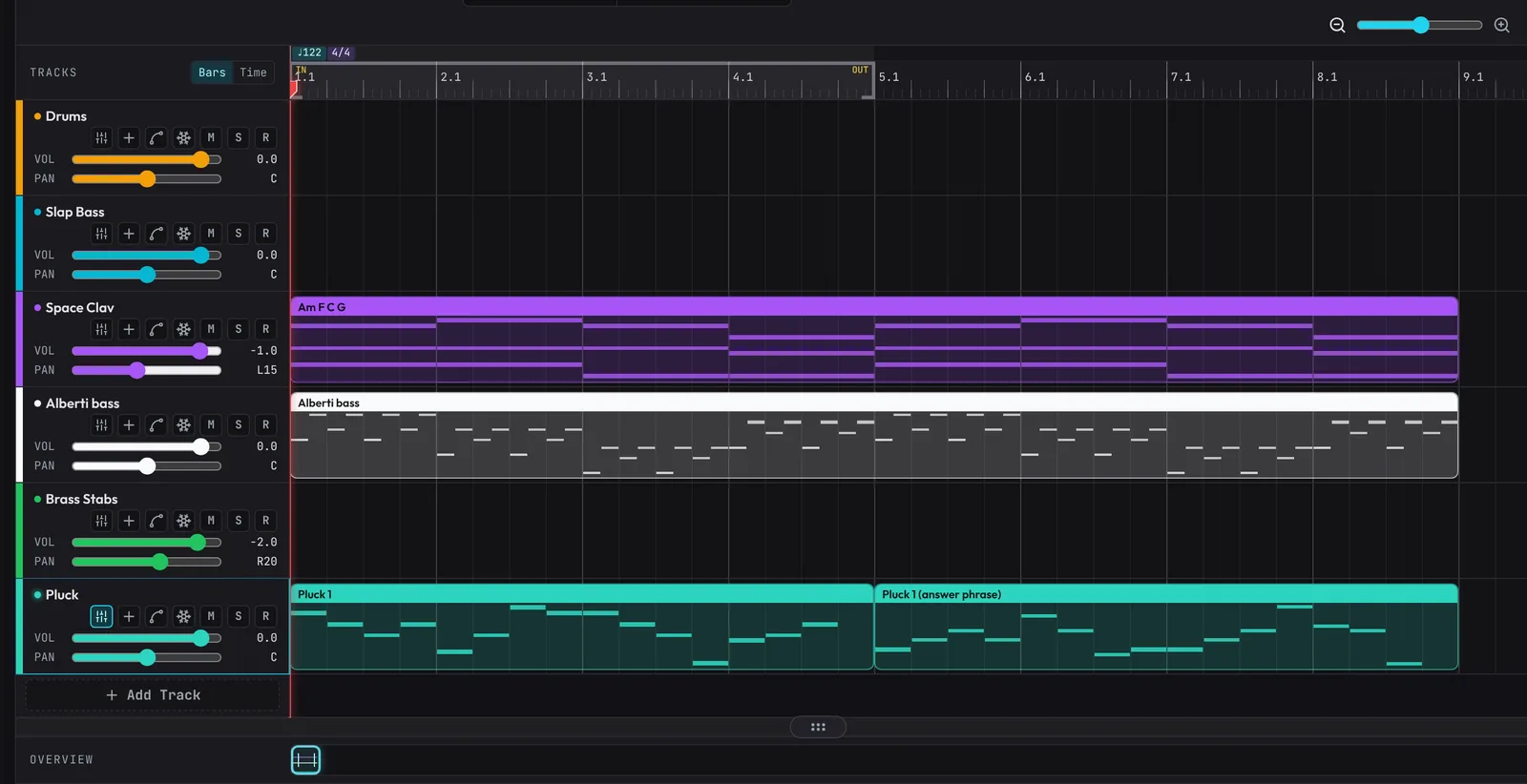Solo the Space Clav track
1527x784 pixels.
239,329
